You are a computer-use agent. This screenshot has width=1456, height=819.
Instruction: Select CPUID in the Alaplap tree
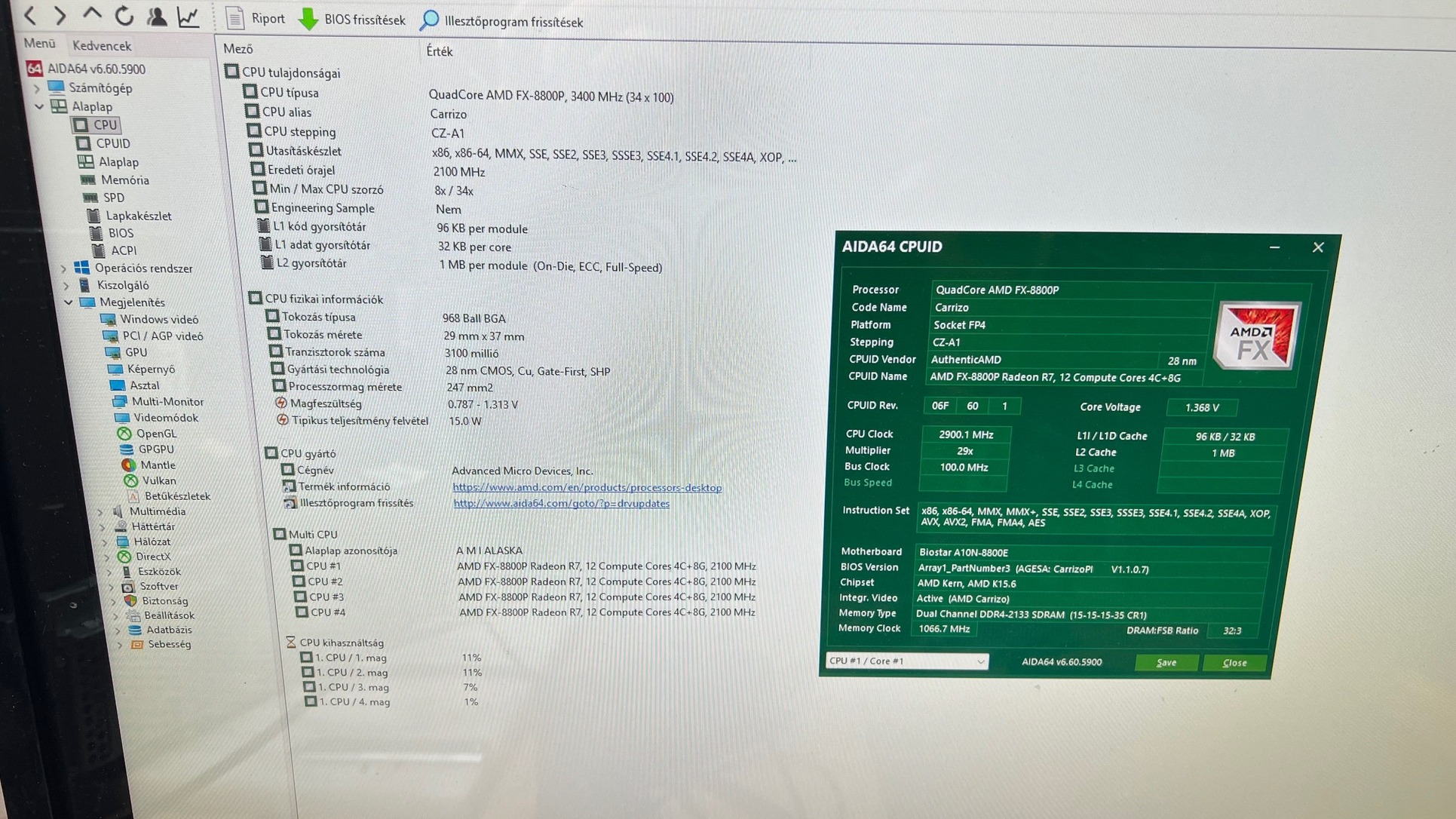point(112,143)
